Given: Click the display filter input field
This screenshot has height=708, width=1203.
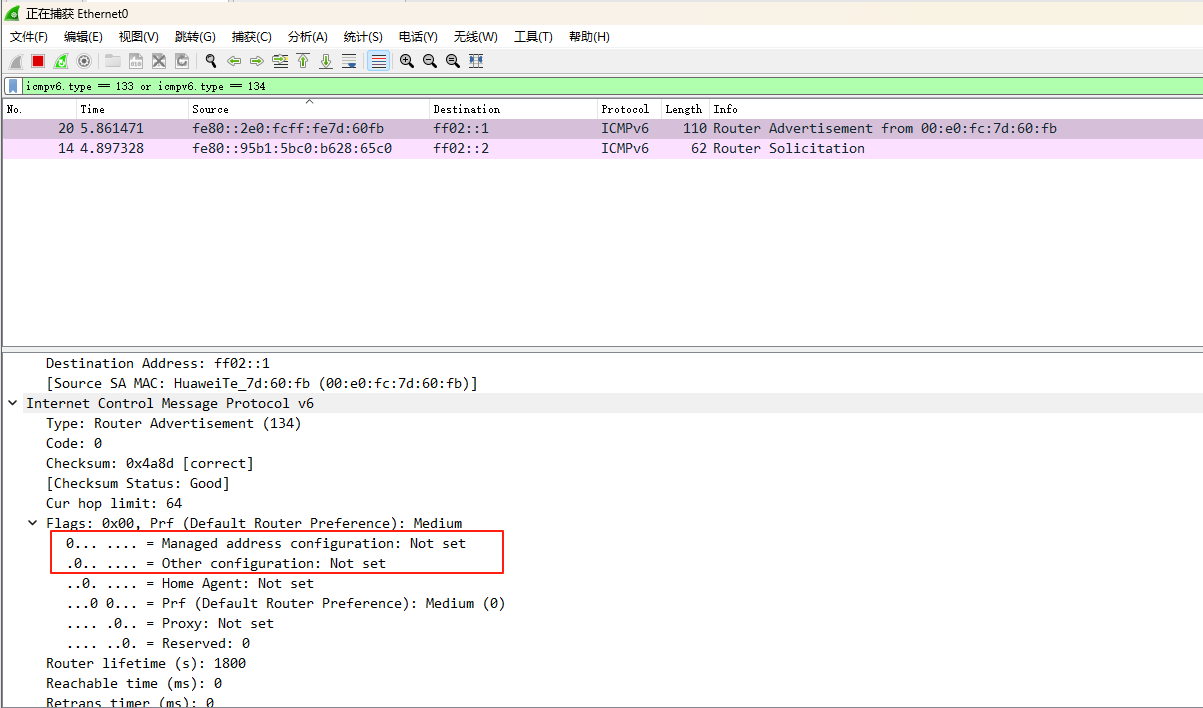Looking at the screenshot, I should point(610,86).
